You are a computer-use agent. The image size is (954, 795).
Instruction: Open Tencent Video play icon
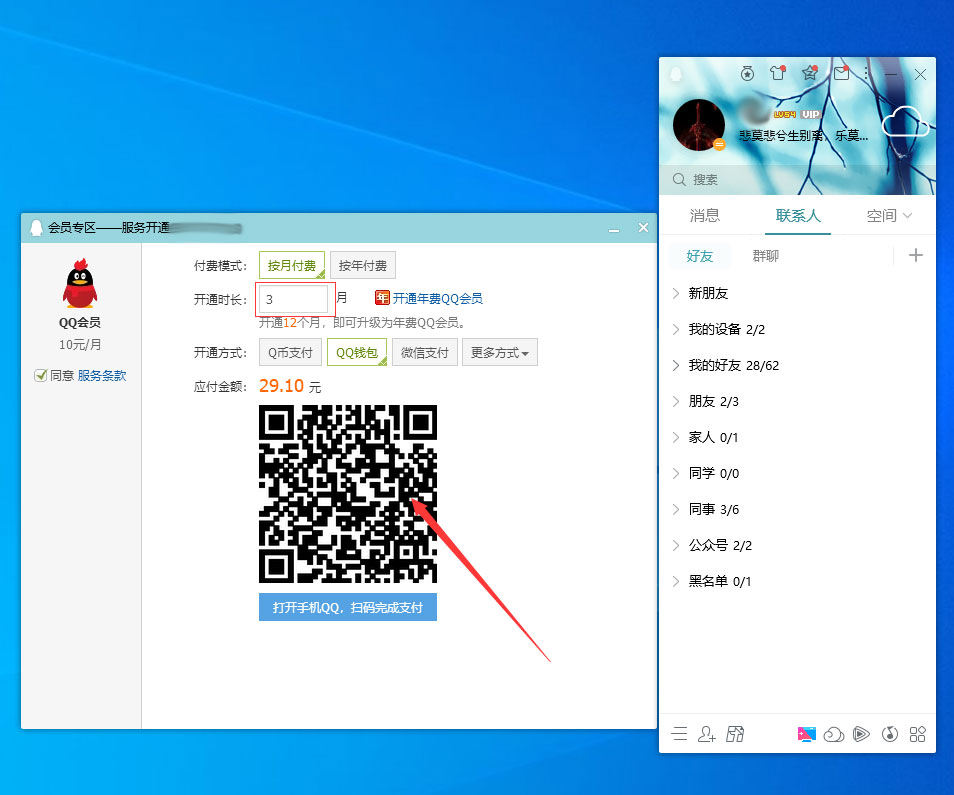point(862,733)
